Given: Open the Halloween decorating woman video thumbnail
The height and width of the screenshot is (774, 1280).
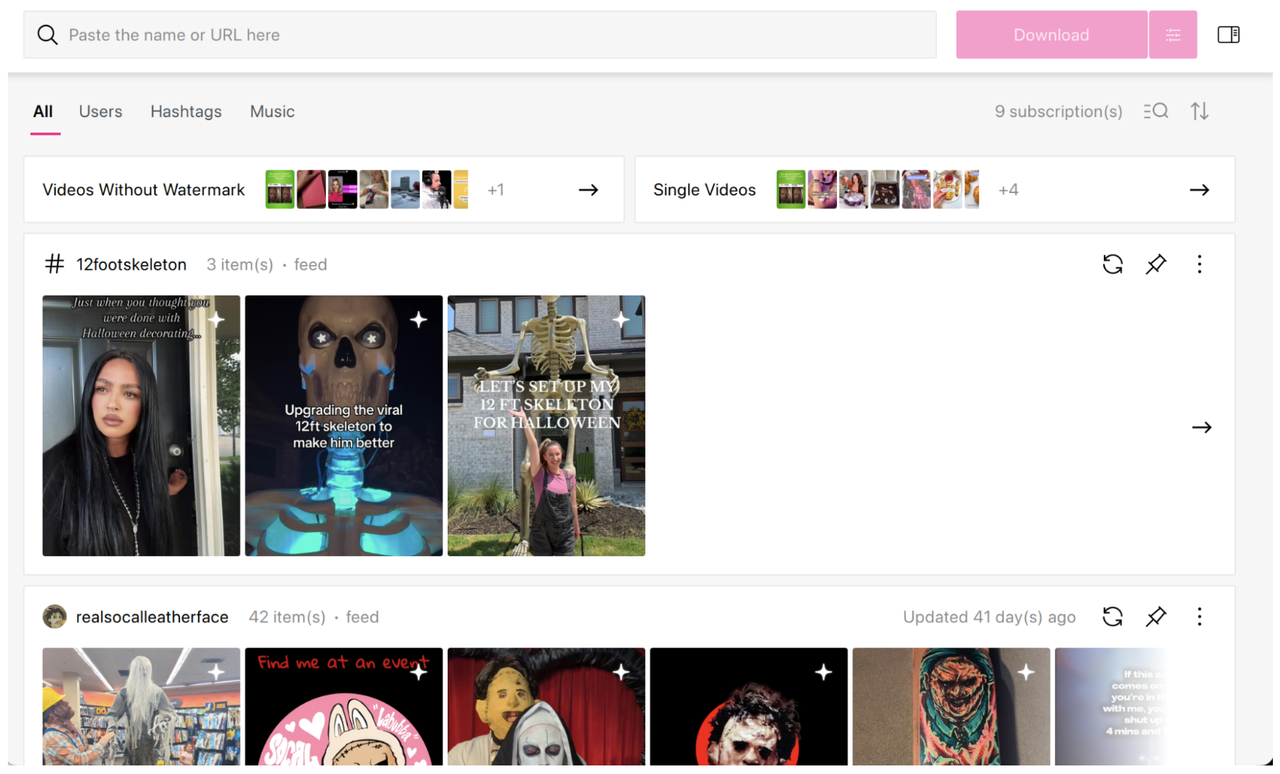Looking at the screenshot, I should coord(141,426).
